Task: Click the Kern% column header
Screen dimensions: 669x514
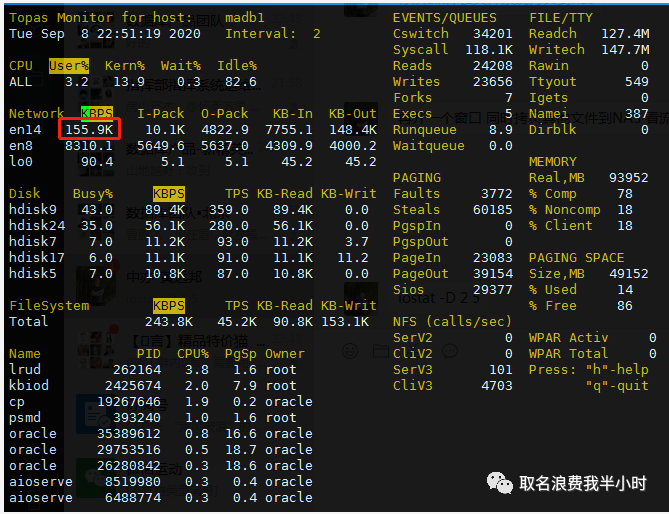Action: [x=125, y=66]
